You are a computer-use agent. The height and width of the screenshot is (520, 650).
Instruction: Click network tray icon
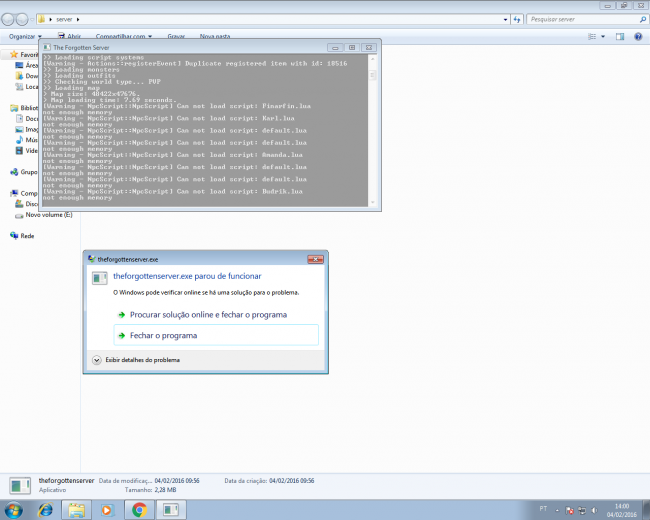click(582, 510)
